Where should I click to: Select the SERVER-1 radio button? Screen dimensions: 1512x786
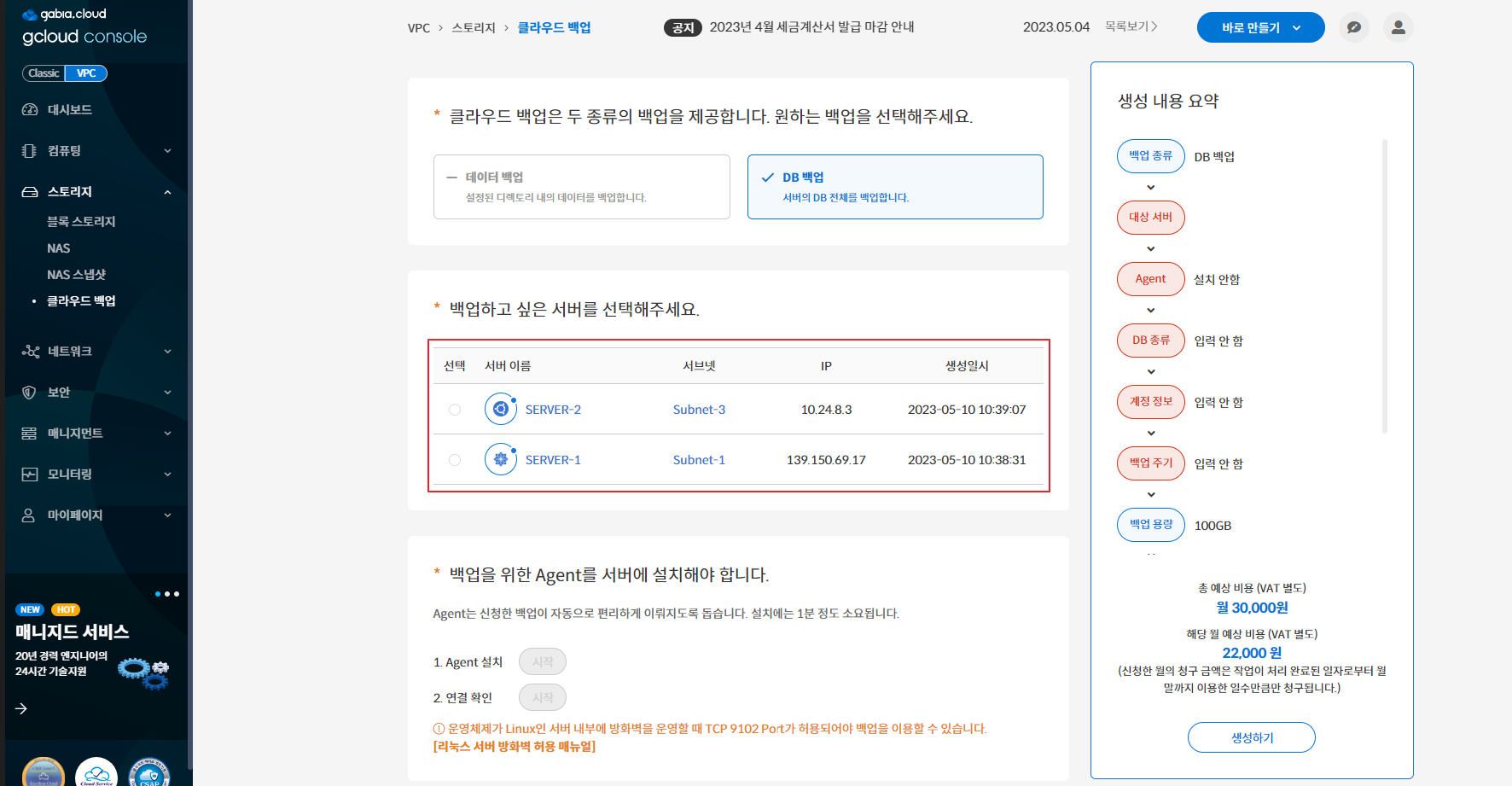point(455,460)
